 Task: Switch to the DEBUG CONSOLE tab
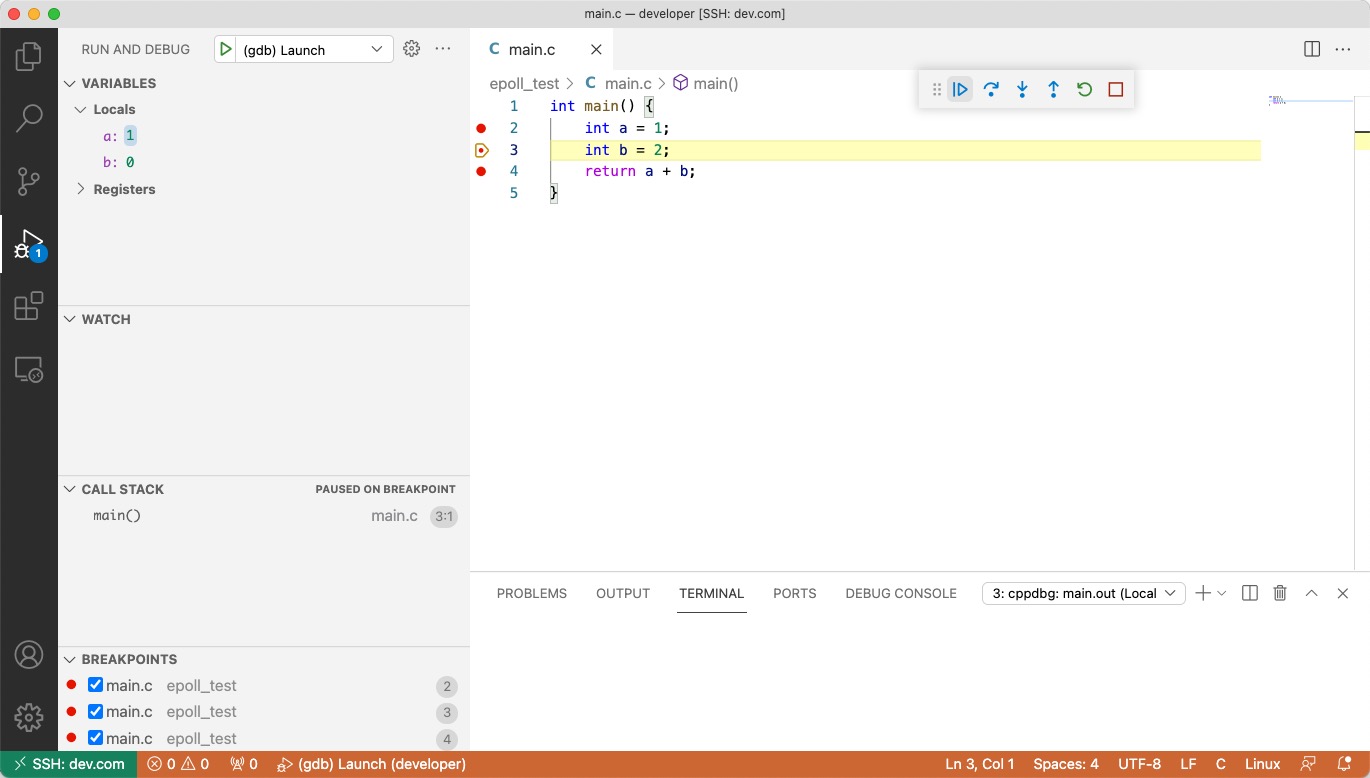point(900,593)
